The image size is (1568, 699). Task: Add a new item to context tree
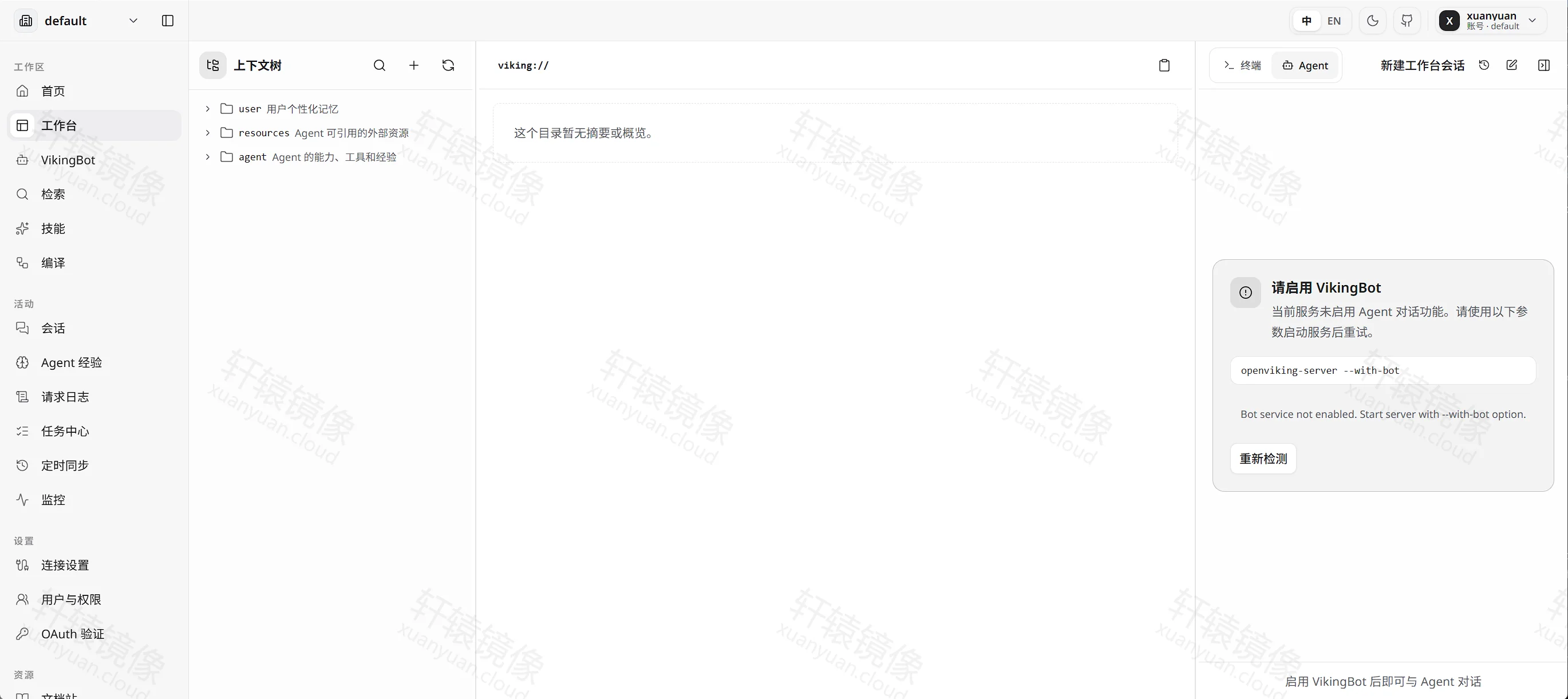tap(414, 65)
